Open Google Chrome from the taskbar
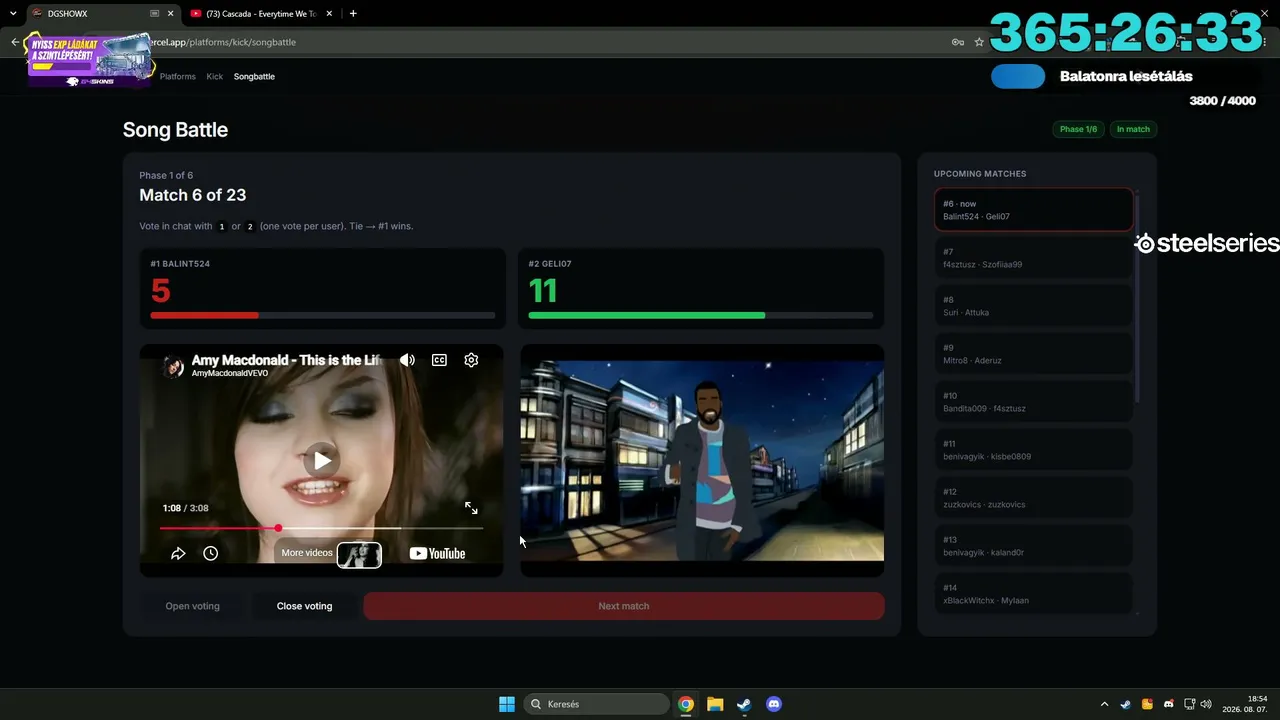The image size is (1280, 720). click(x=686, y=704)
